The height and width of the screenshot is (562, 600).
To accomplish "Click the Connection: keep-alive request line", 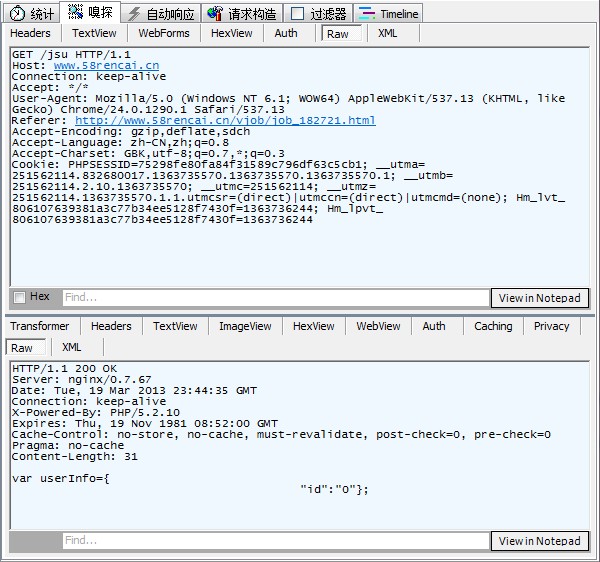I will coord(89,77).
